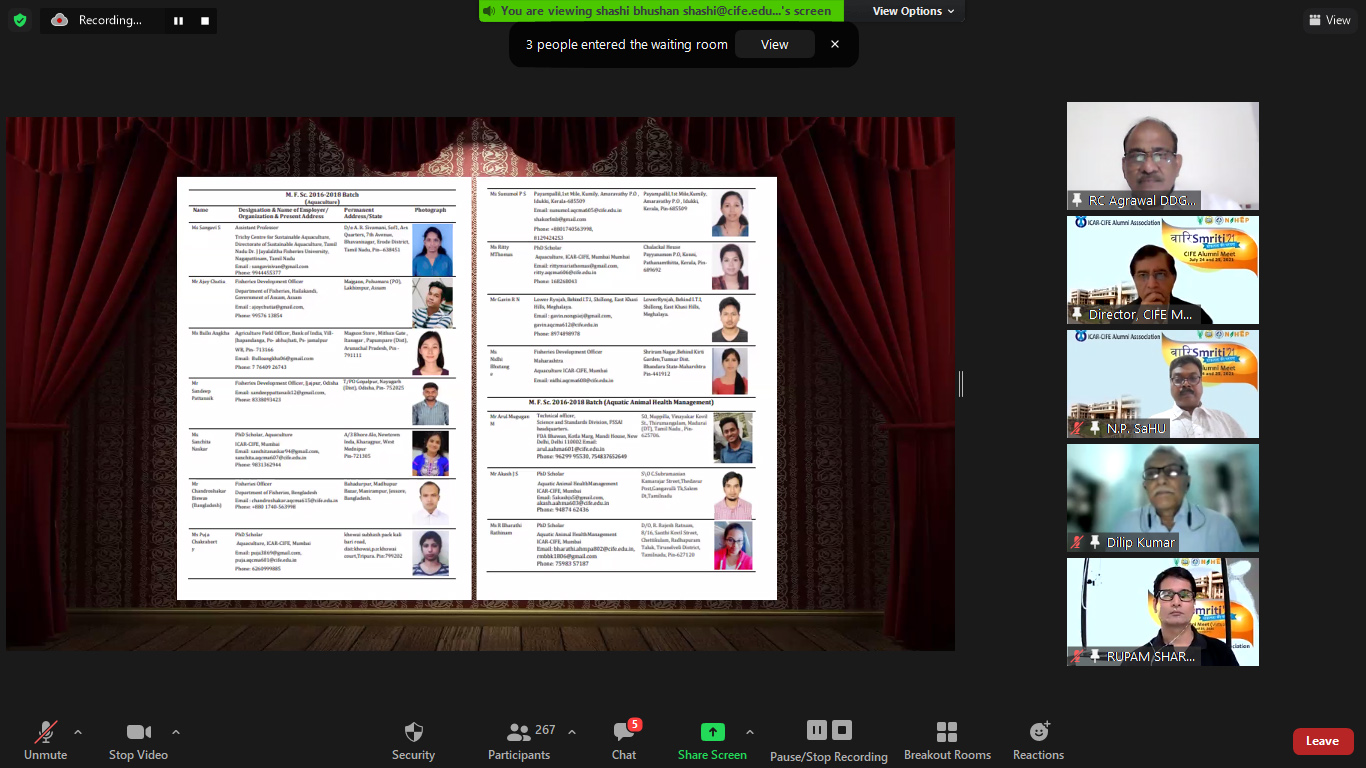The height and width of the screenshot is (768, 1366).
Task: Open Breakout Rooms
Action: [x=947, y=739]
